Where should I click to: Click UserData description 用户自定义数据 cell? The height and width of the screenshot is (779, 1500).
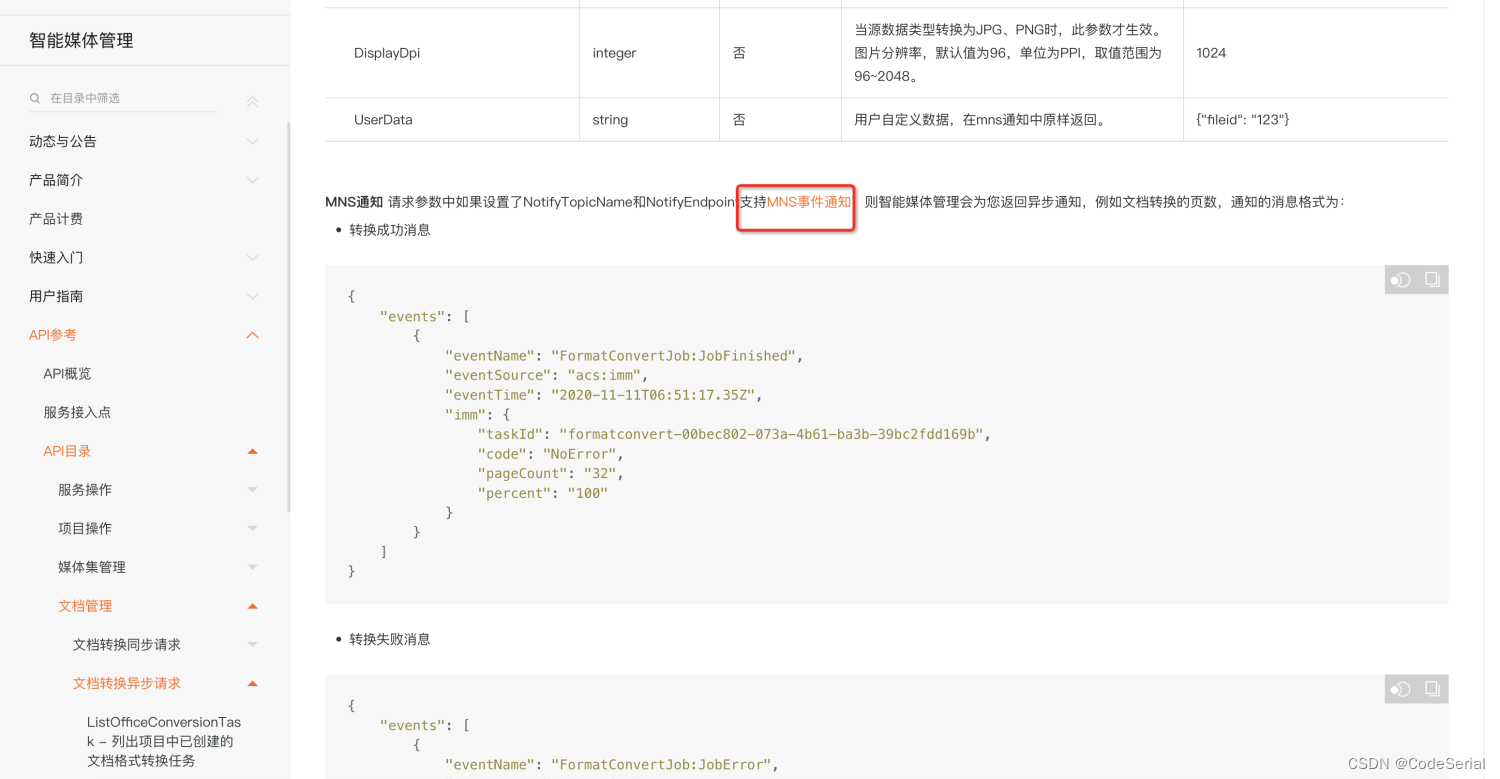980,120
